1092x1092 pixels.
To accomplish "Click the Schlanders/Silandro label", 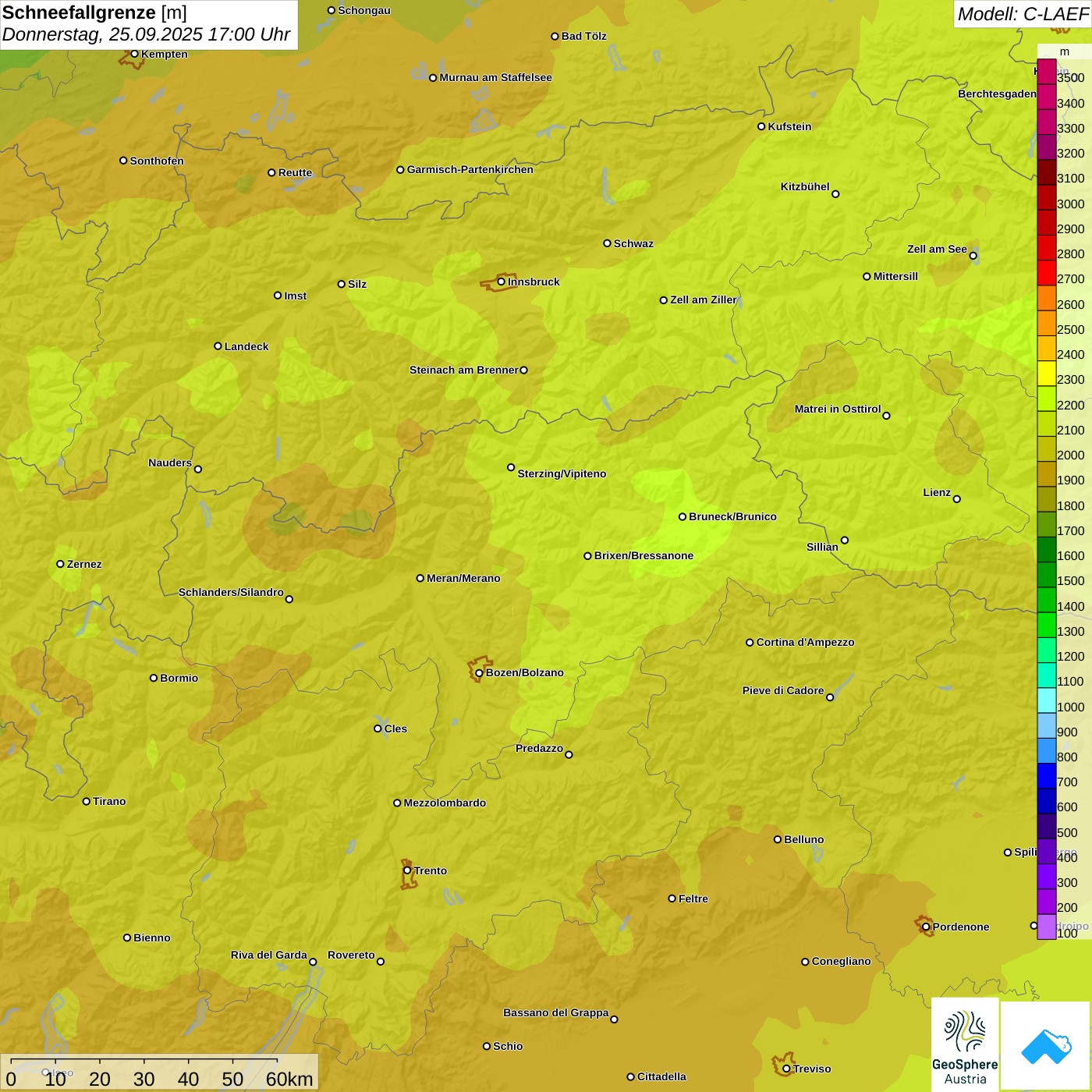I will pyautogui.click(x=231, y=593).
